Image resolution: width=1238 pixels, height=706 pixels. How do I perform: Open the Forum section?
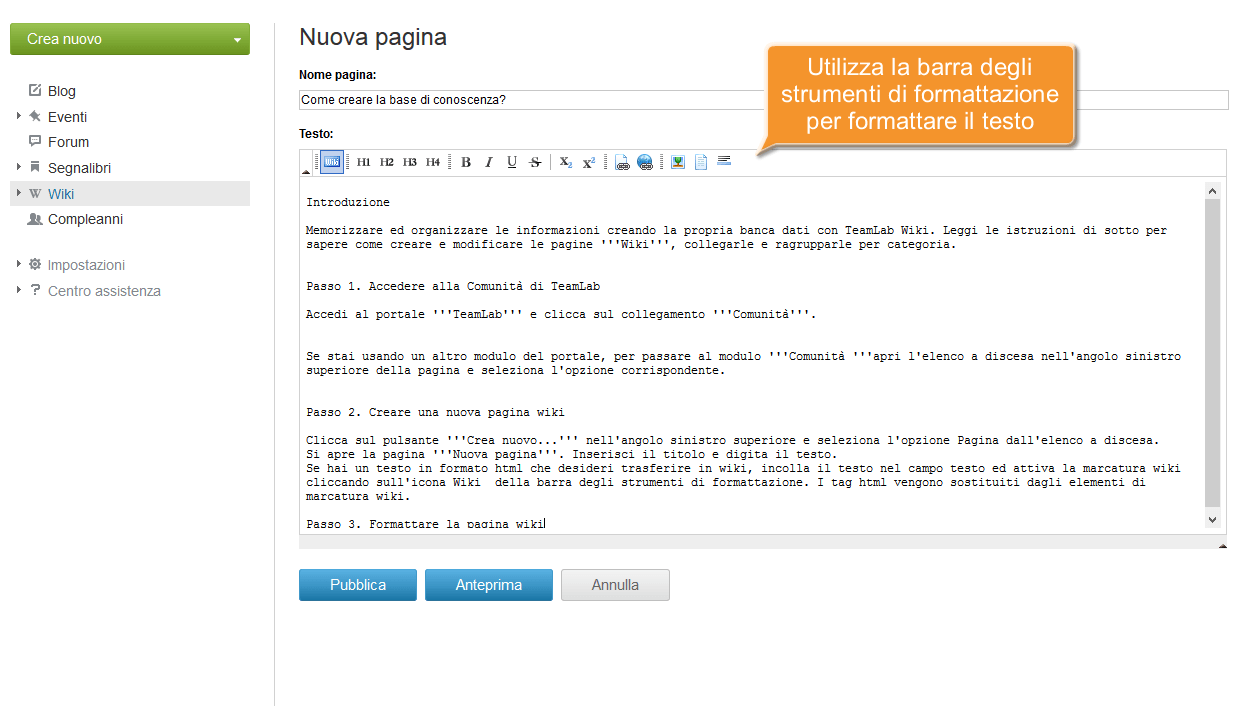tap(68, 142)
